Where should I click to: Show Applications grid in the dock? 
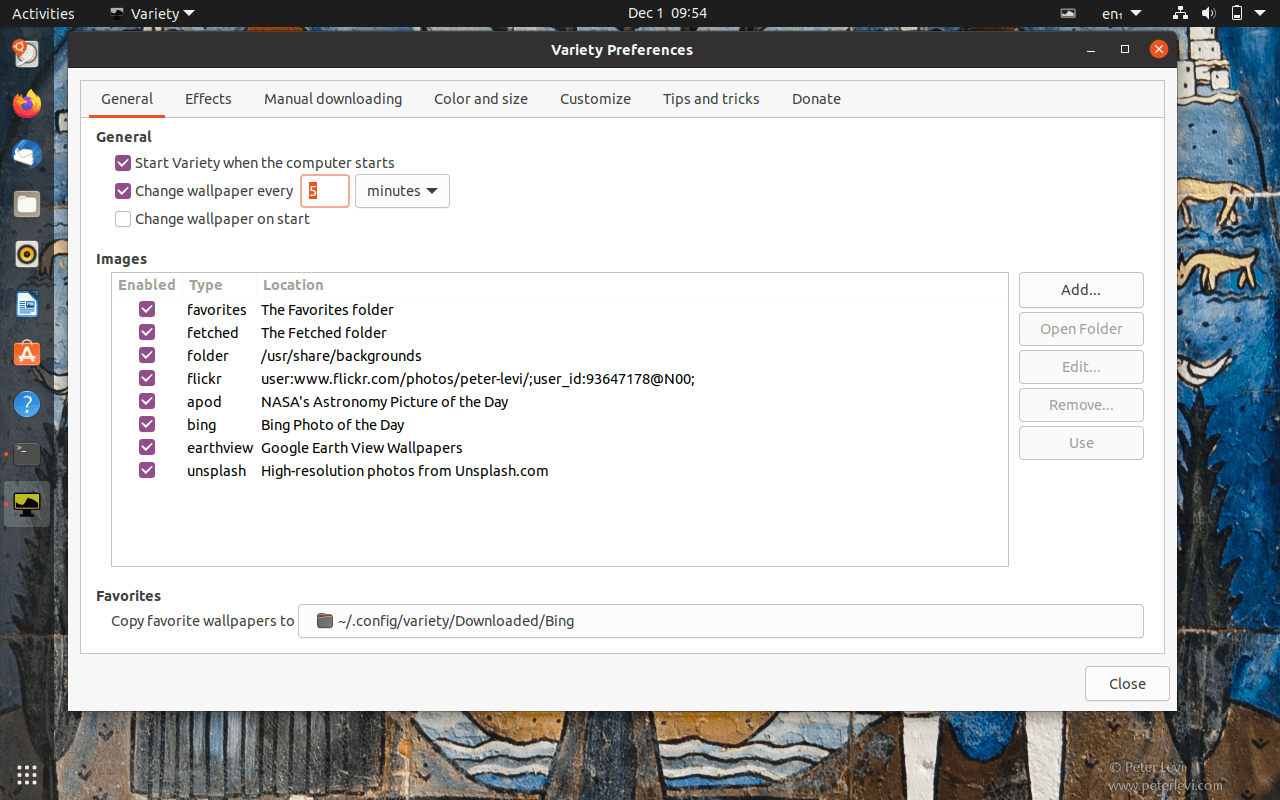(27, 774)
